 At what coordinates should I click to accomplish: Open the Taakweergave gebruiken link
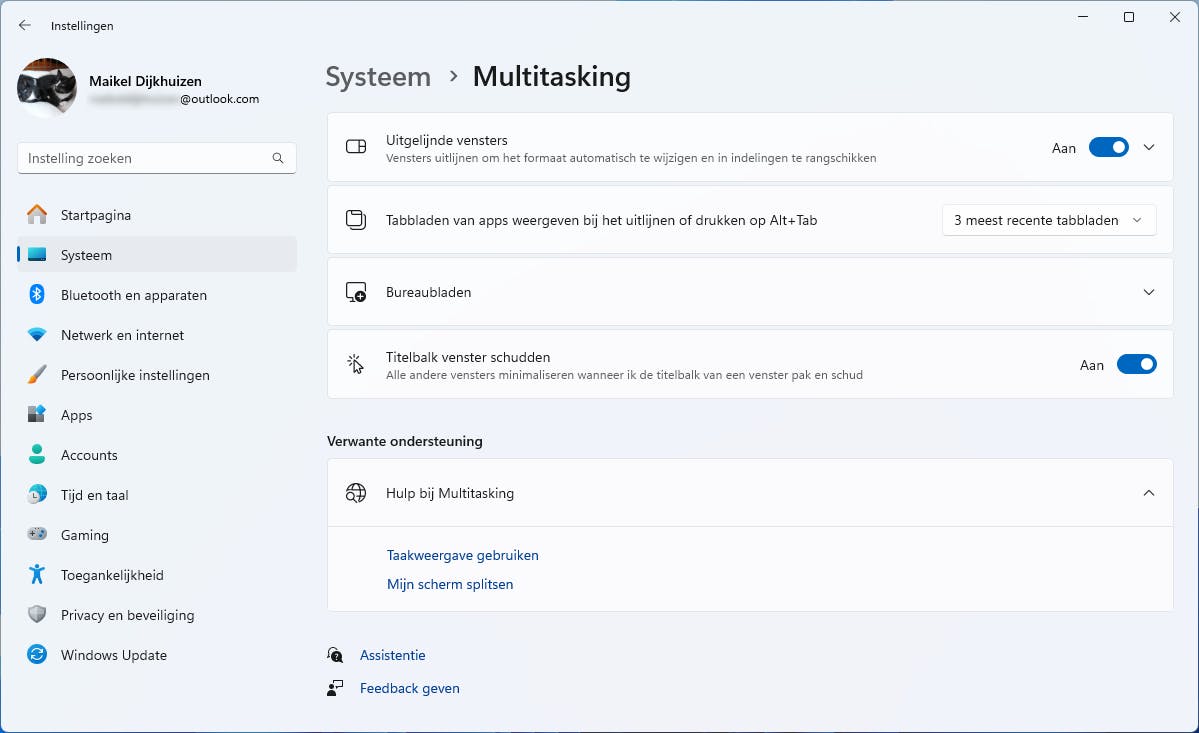click(463, 555)
